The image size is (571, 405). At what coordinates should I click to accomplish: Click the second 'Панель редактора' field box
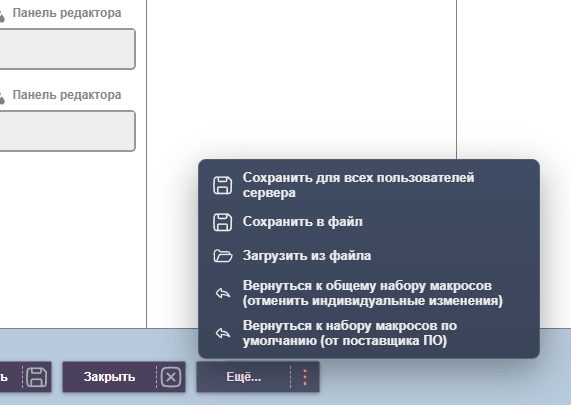coord(67,131)
